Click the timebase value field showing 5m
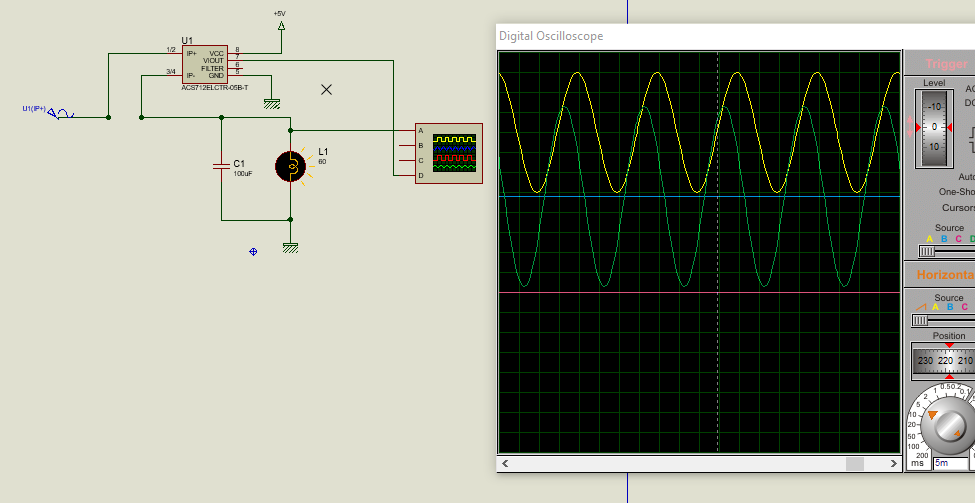 pos(950,463)
